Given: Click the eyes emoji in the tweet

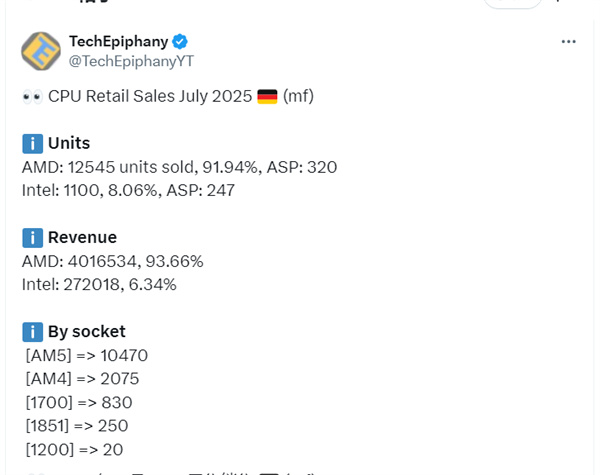Looking at the screenshot, I should 31,96.
